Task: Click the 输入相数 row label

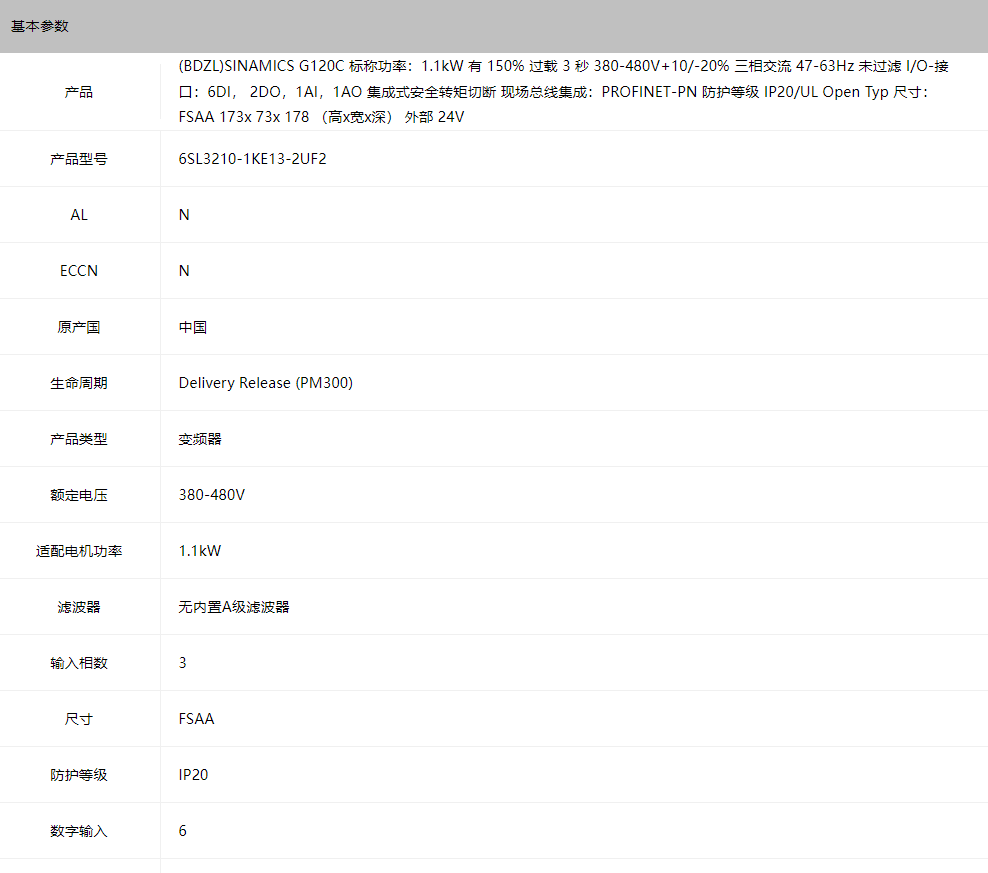Action: (79, 663)
